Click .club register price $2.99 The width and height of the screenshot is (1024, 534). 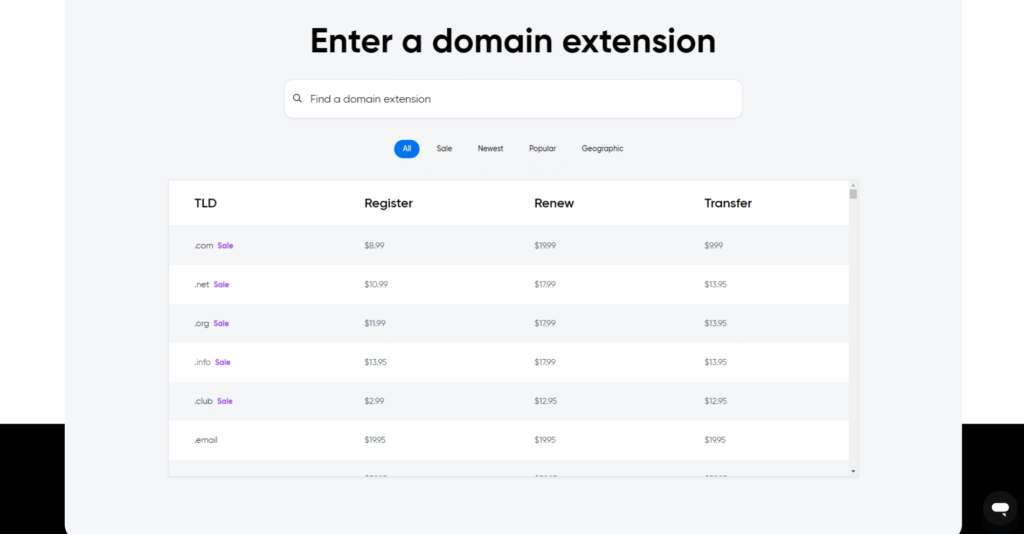pos(374,401)
